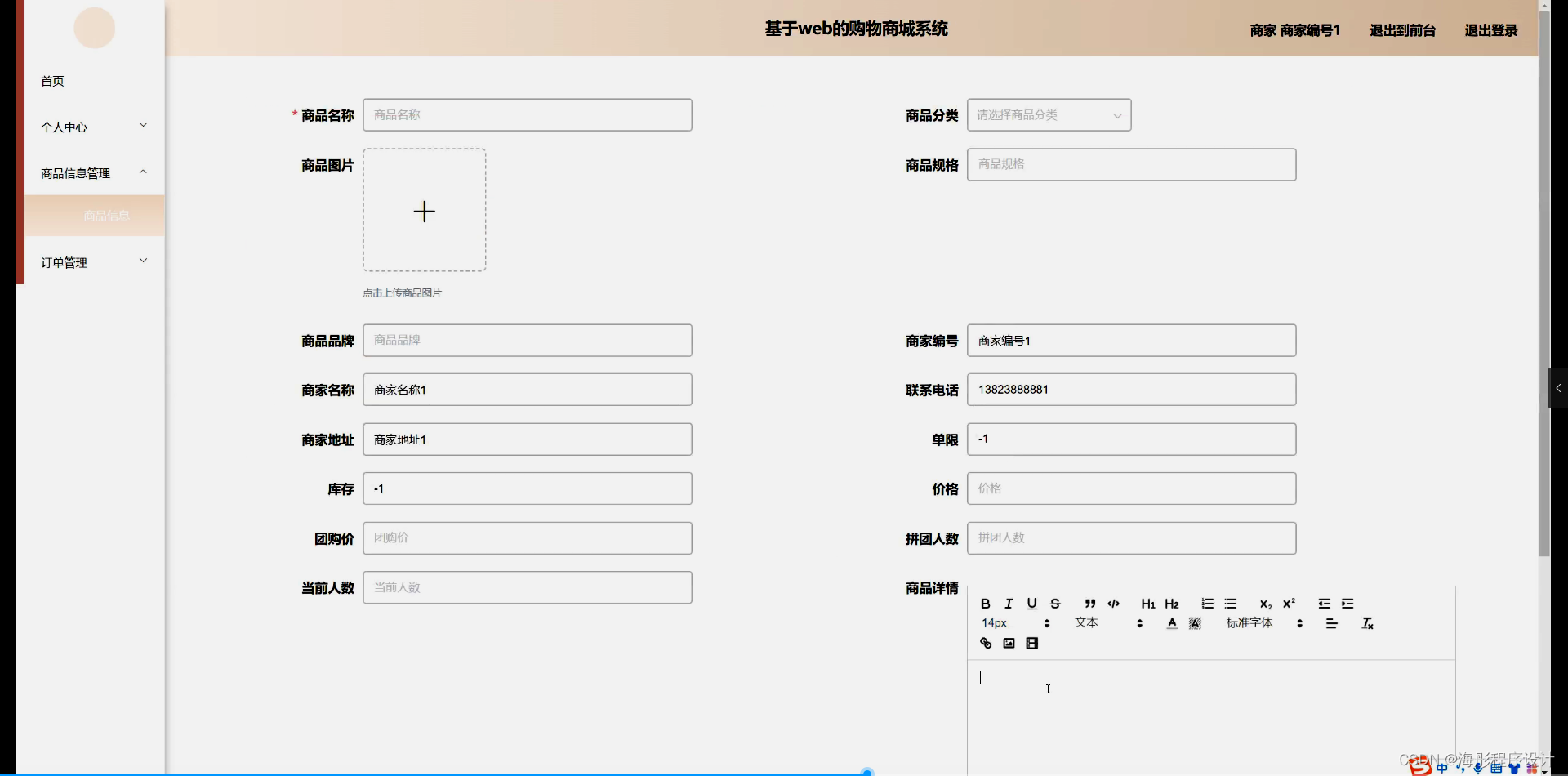Open 请选择商品分类 category dropdown
The height and width of the screenshot is (776, 1568).
[1049, 114]
